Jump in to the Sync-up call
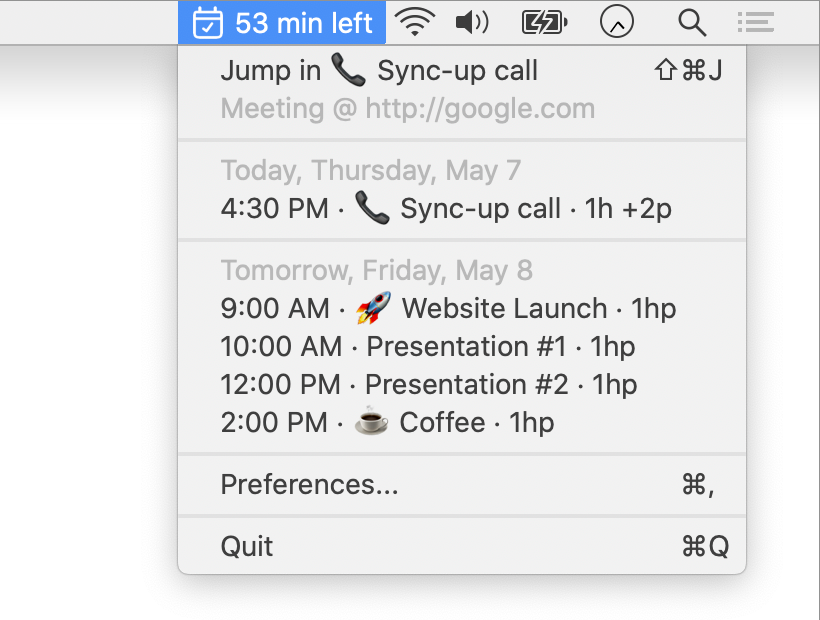The image size is (820, 620). click(378, 70)
